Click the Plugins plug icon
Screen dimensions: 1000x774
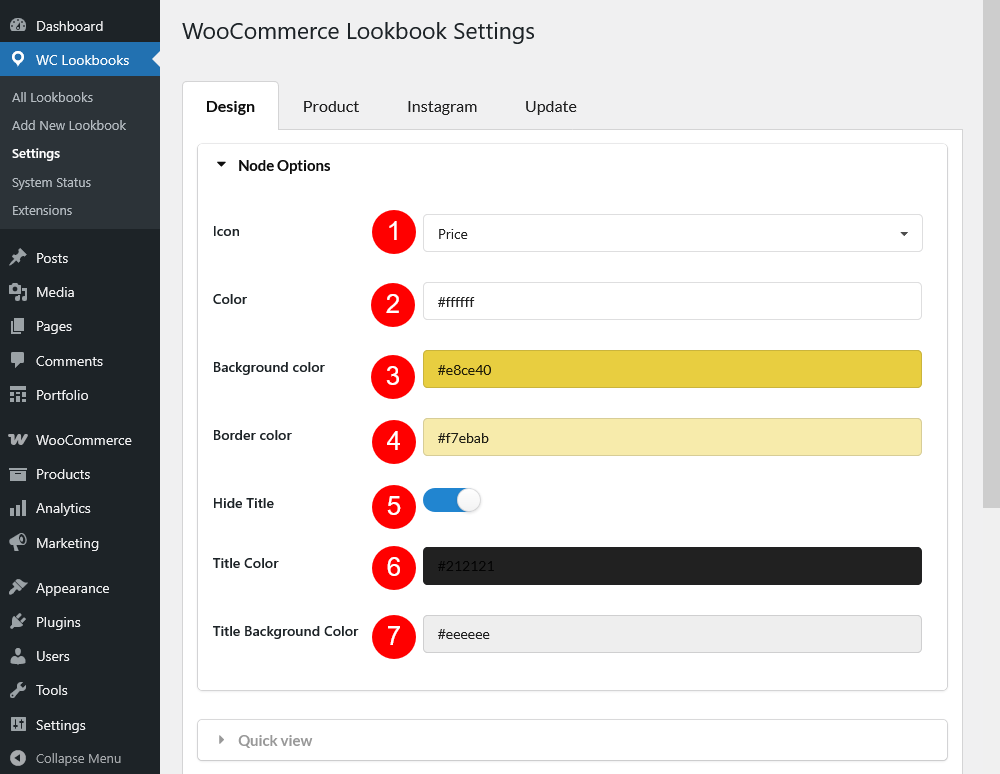[x=18, y=622]
